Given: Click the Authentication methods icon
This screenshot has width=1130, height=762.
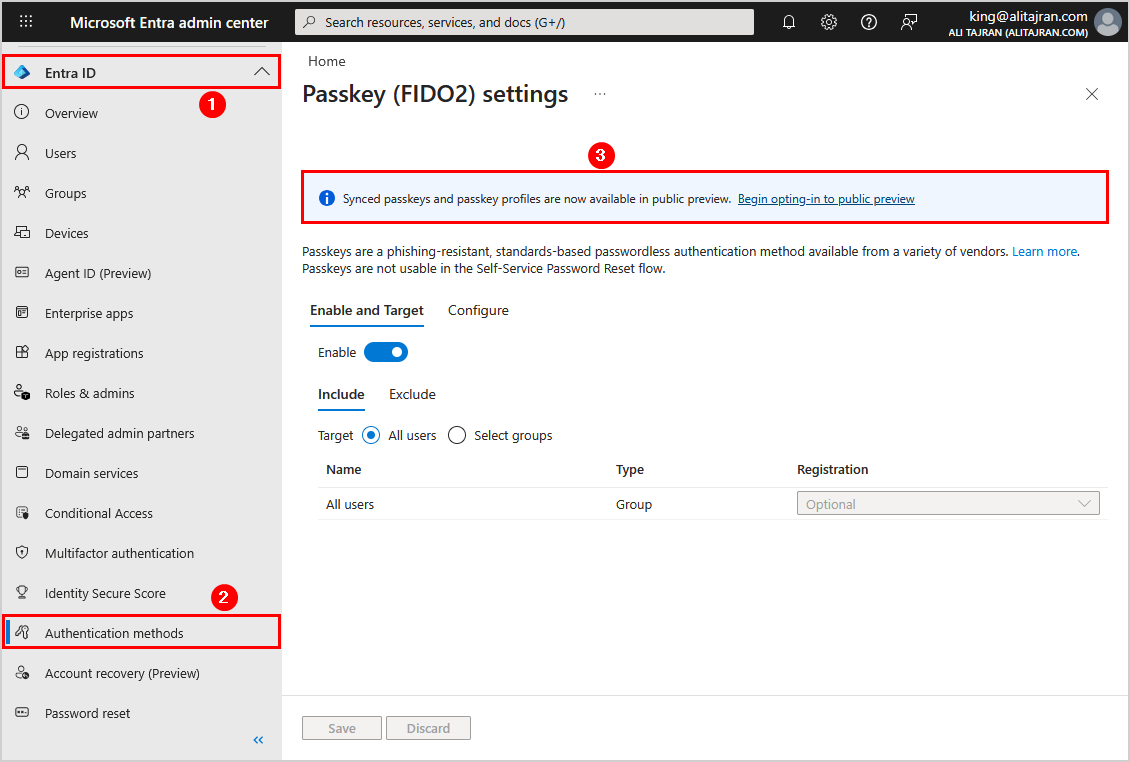Looking at the screenshot, I should pos(22,632).
